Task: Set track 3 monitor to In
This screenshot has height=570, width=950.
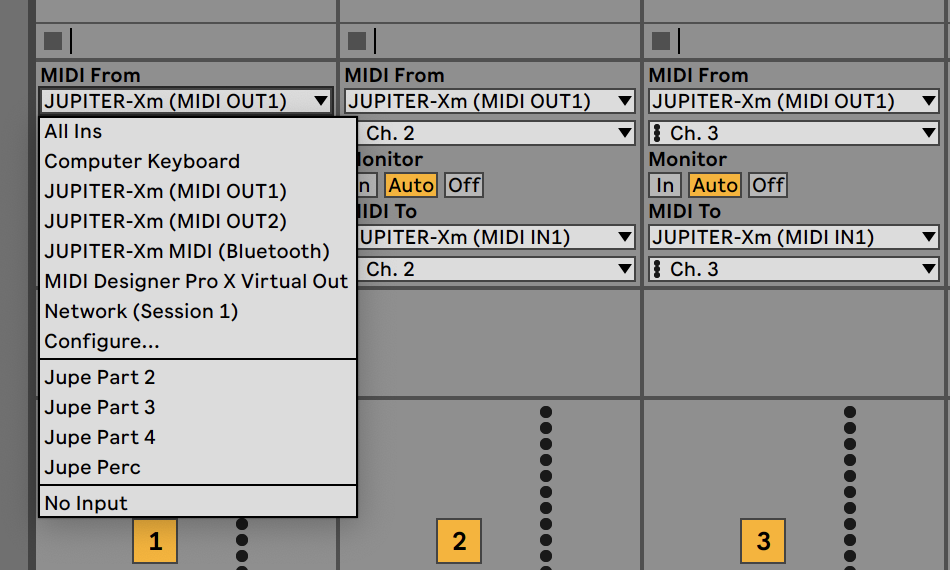Action: (665, 185)
